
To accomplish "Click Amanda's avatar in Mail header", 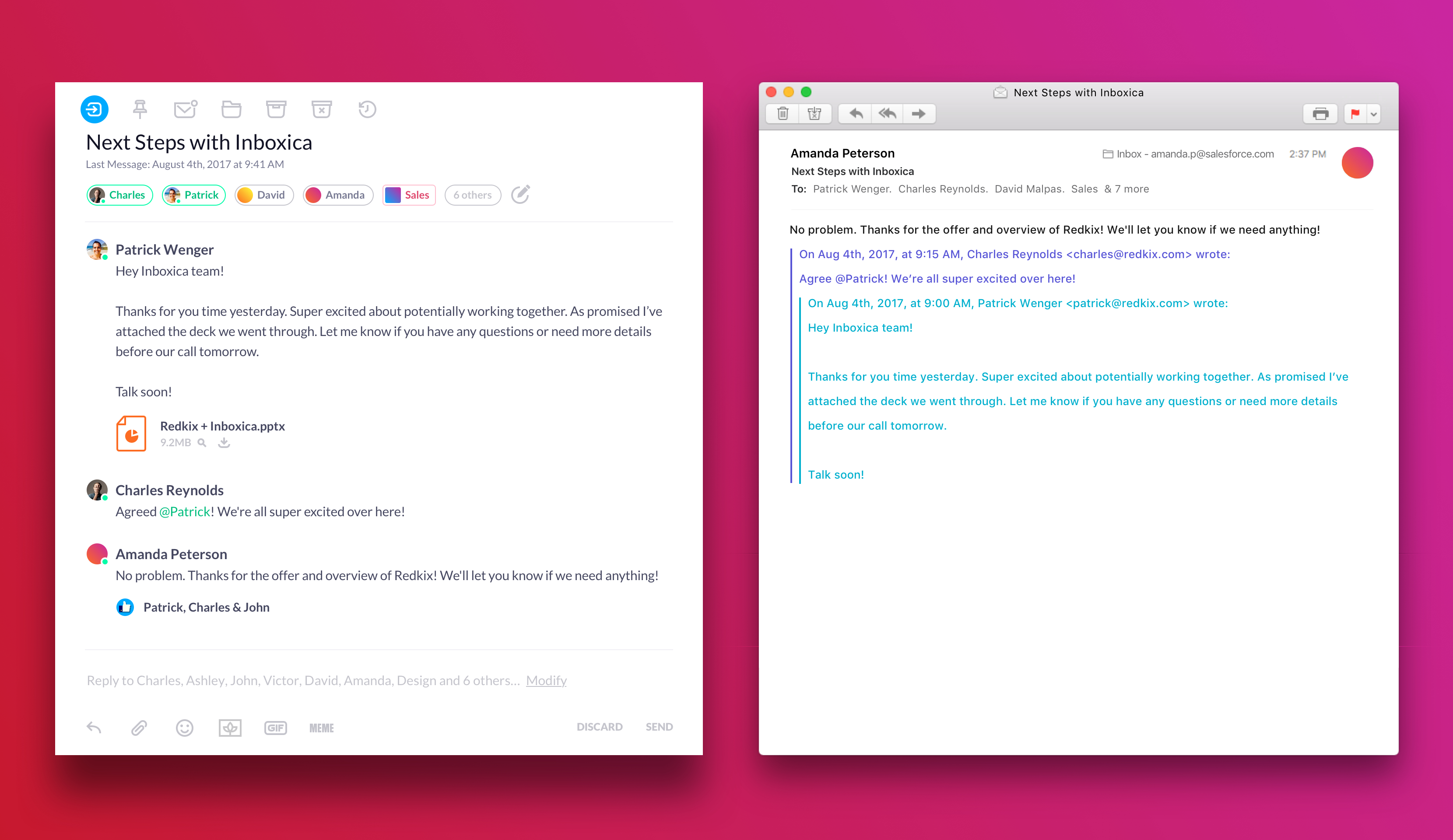I will [x=1357, y=163].
